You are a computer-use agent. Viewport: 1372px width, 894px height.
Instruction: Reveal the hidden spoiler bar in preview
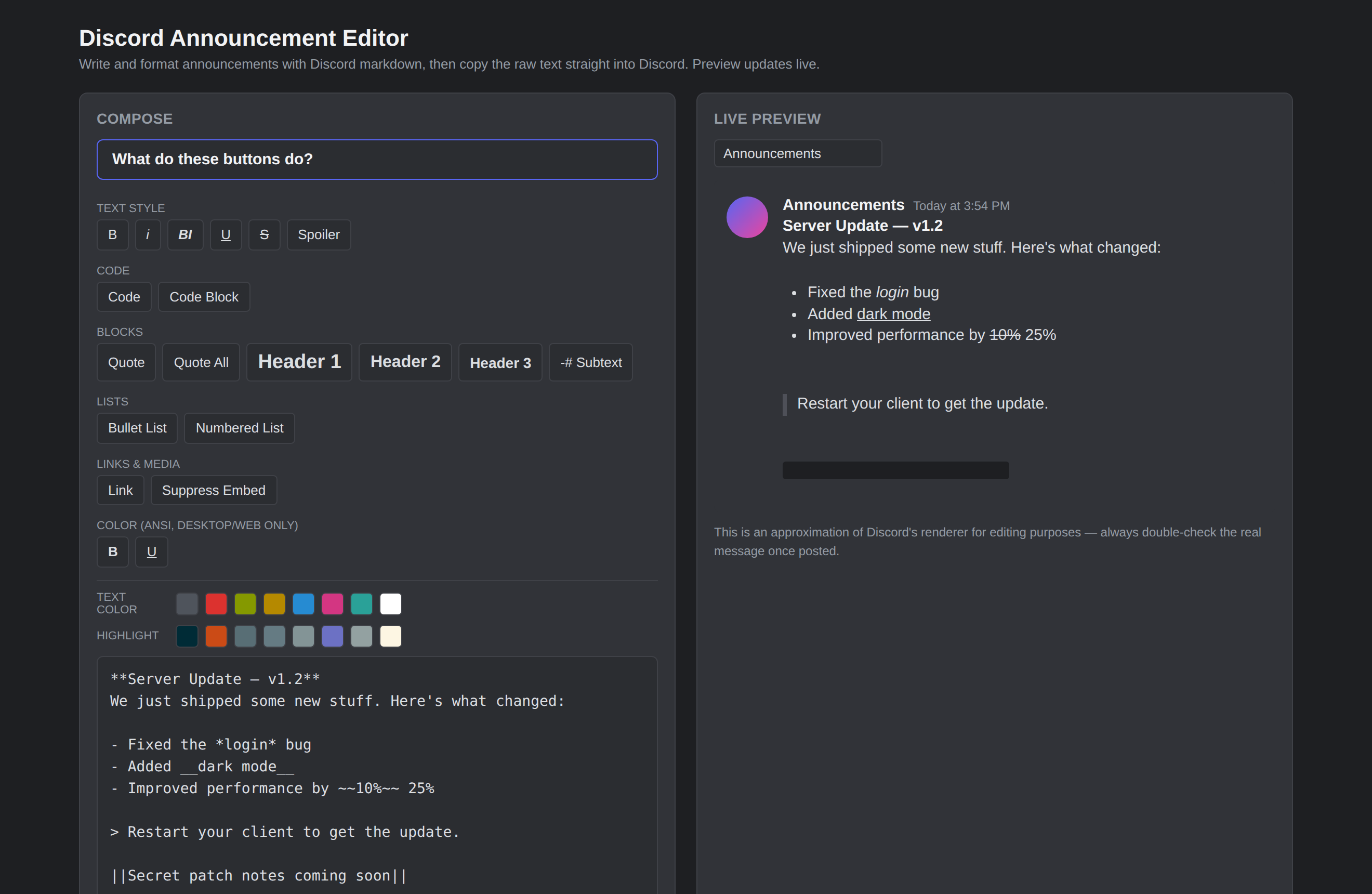[x=895, y=470]
